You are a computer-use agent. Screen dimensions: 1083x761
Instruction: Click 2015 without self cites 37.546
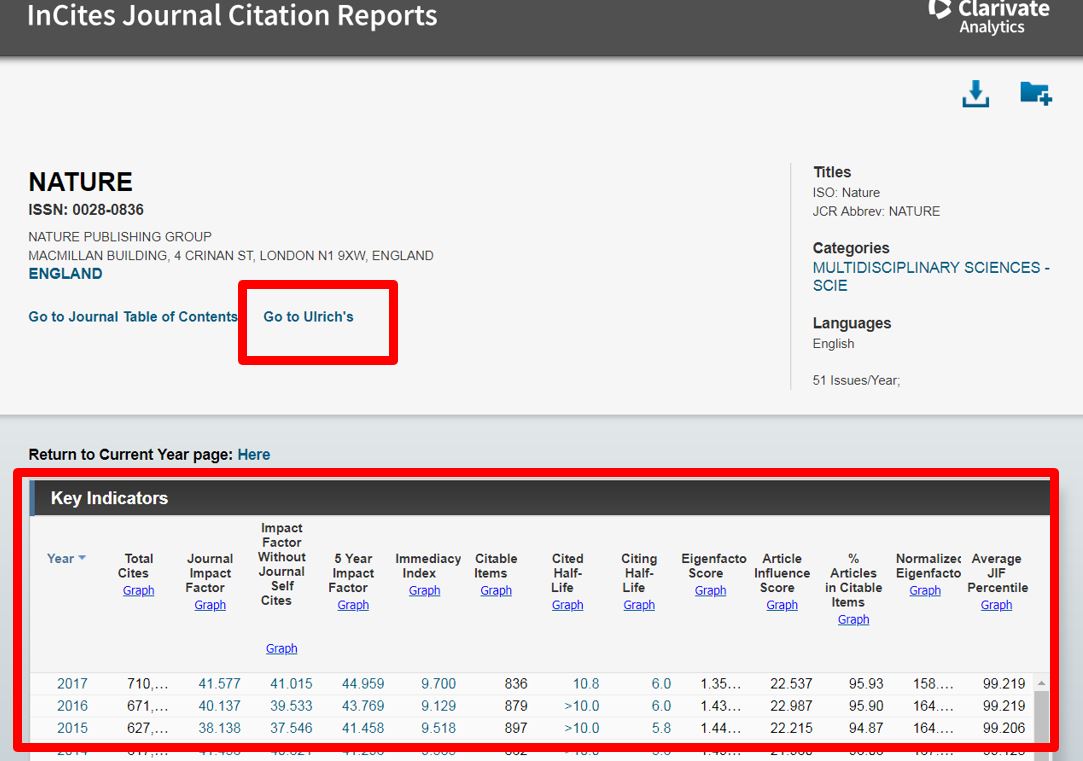click(x=291, y=728)
